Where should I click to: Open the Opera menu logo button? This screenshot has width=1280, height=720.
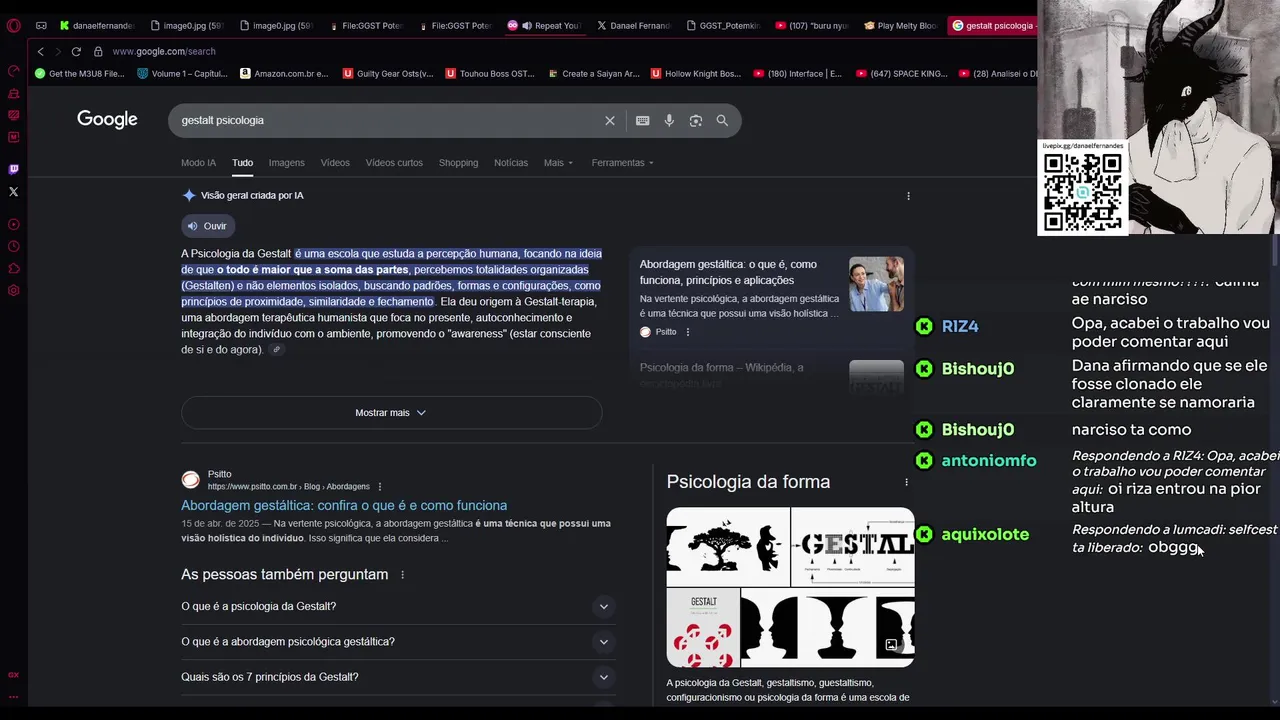click(13, 26)
